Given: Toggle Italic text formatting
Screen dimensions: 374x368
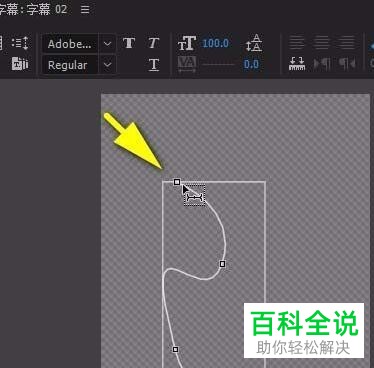Looking at the screenshot, I should [153, 43].
